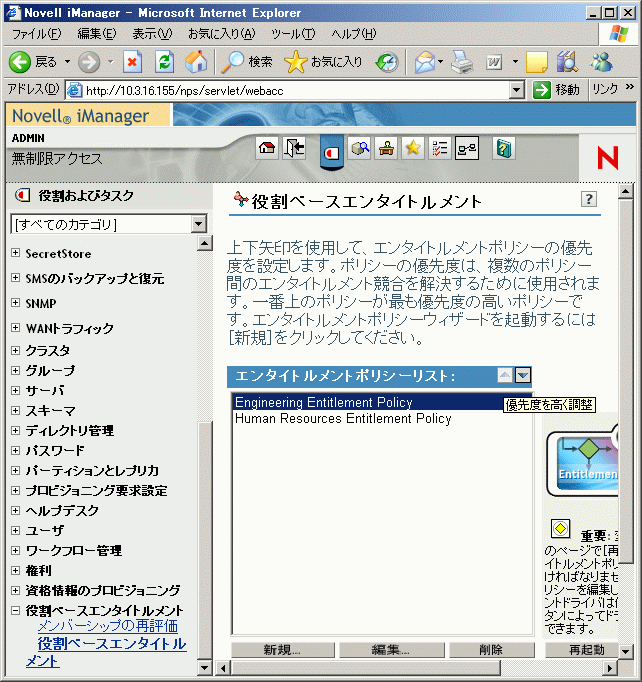
Task: Open the 表示 menu
Action: pos(152,34)
